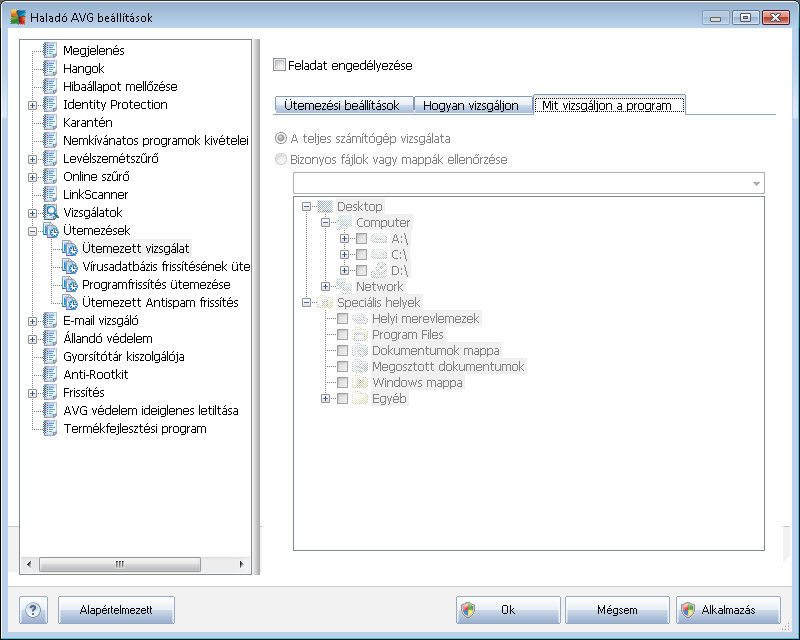Select the Anti-Rootkit tree label

(x=96, y=375)
